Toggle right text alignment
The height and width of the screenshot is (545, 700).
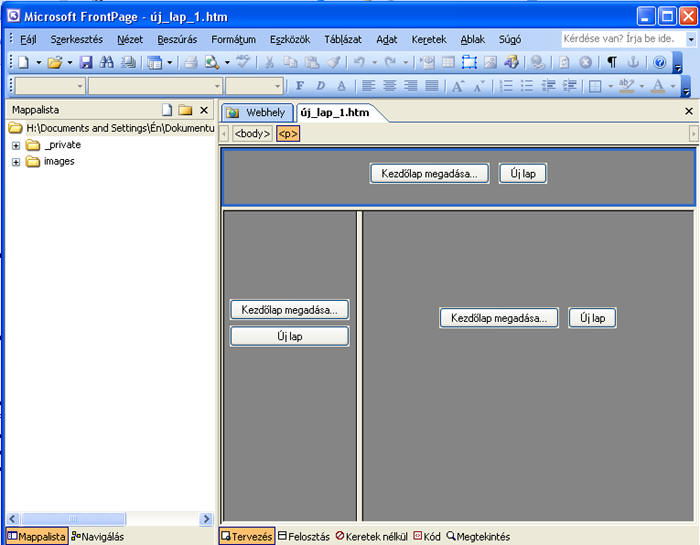pos(411,86)
